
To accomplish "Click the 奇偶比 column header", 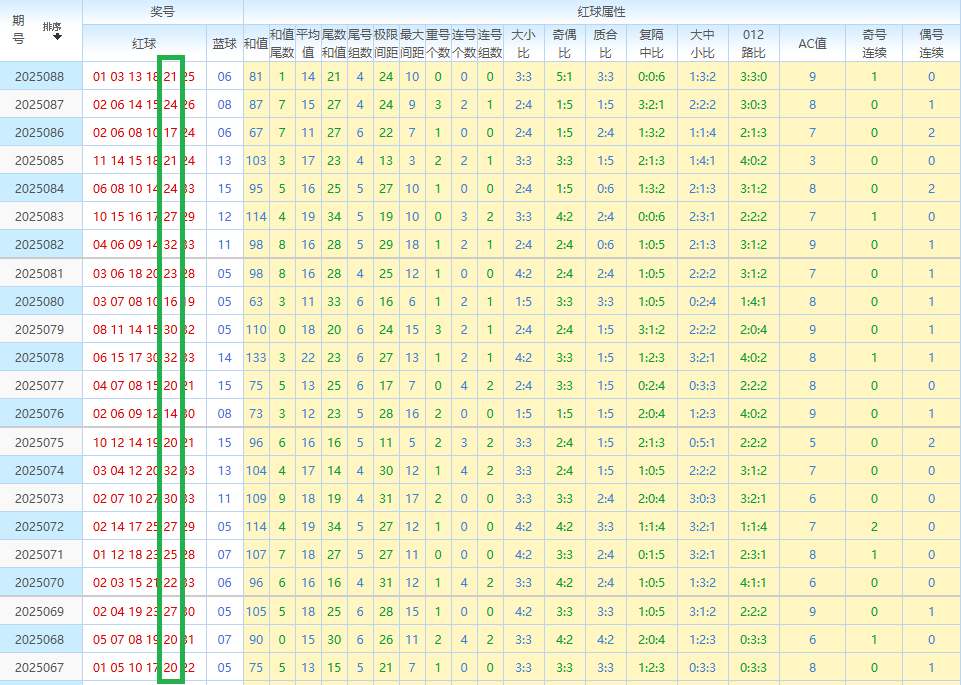I will [x=564, y=44].
